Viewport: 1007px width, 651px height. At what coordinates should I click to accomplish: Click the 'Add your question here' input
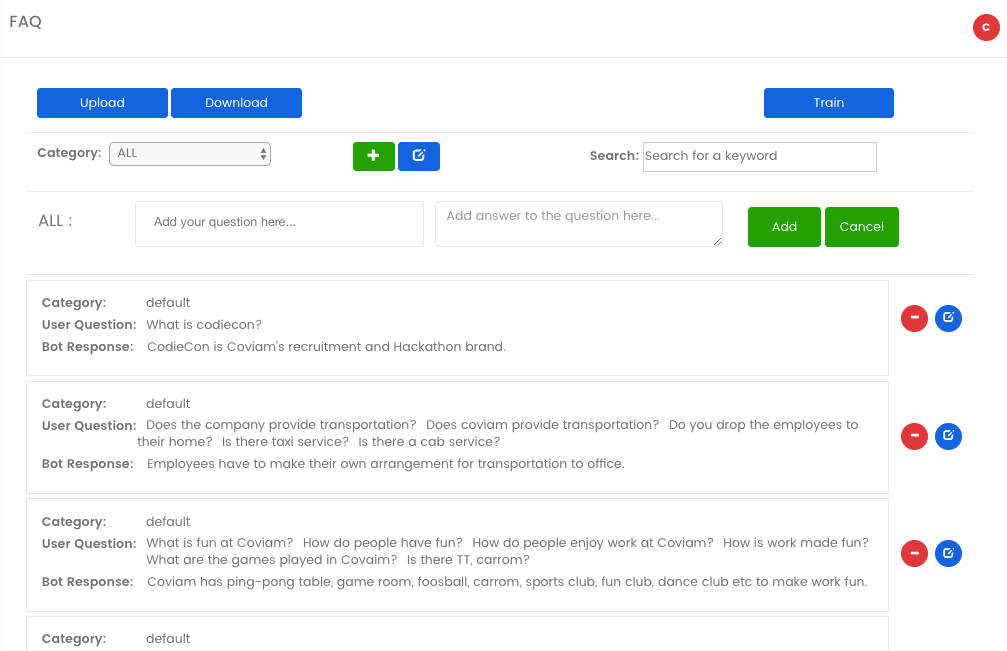pos(279,223)
